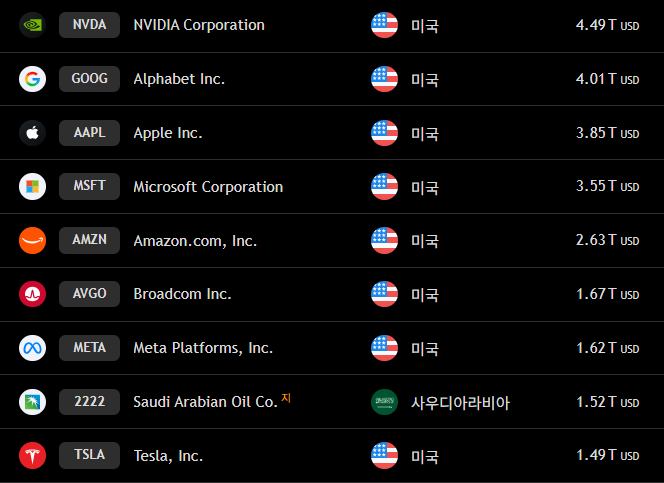Screen dimensions: 664x483
Task: Click the US flag in Tesla row
Action: [x=385, y=456]
